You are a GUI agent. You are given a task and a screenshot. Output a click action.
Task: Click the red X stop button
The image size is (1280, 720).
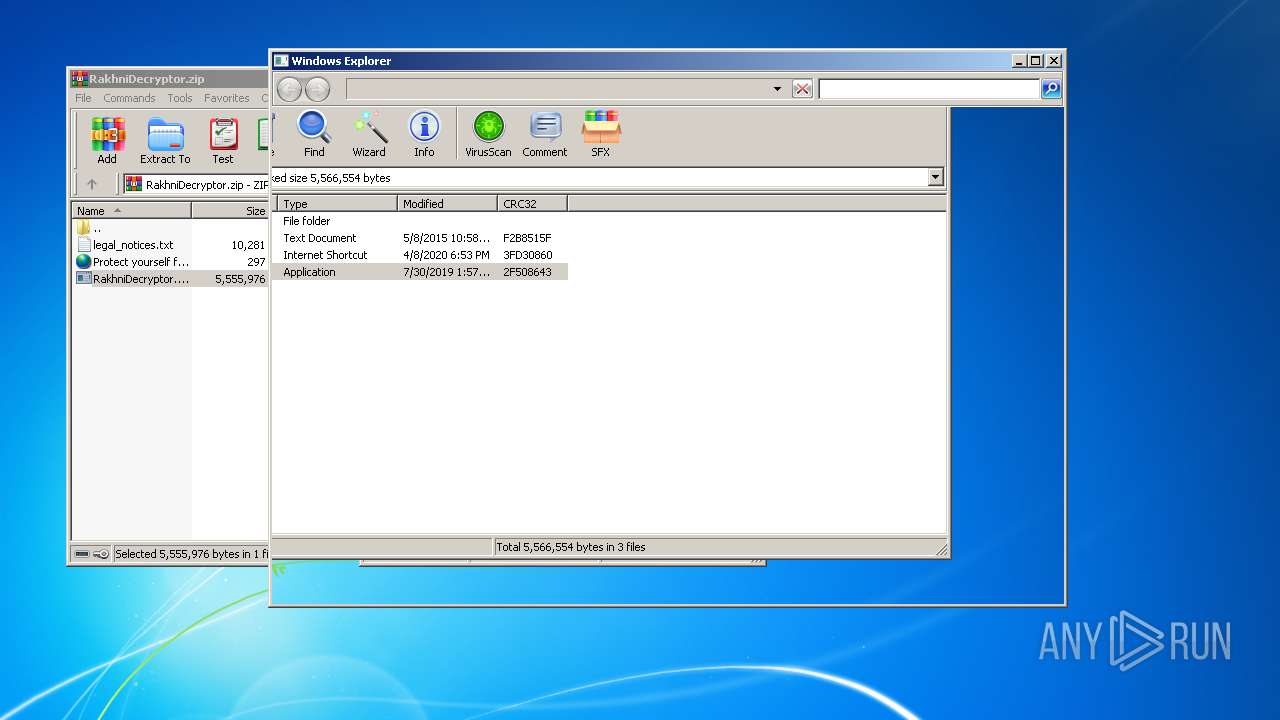coord(802,89)
